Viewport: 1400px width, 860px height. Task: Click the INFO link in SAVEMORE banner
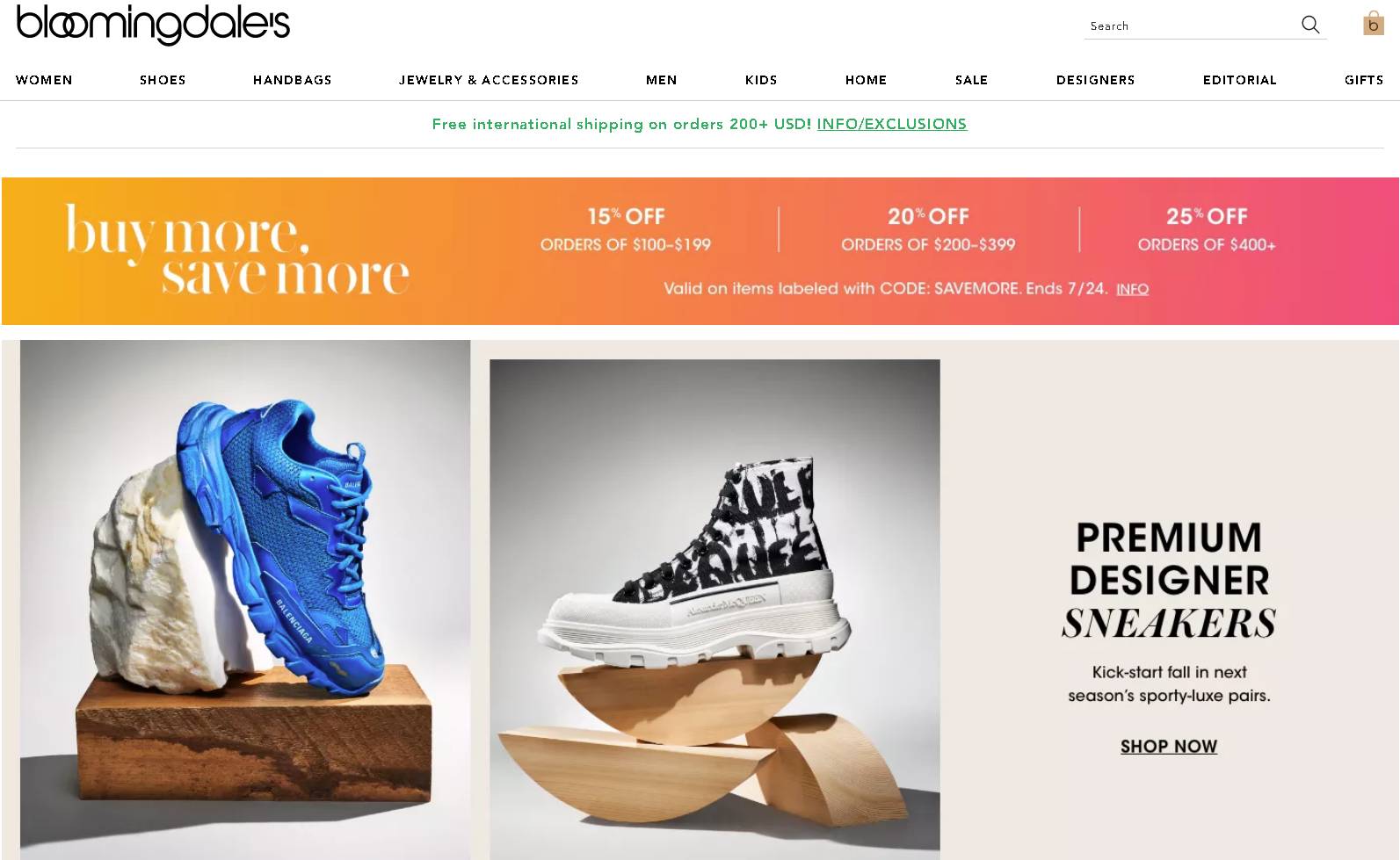tap(1132, 289)
